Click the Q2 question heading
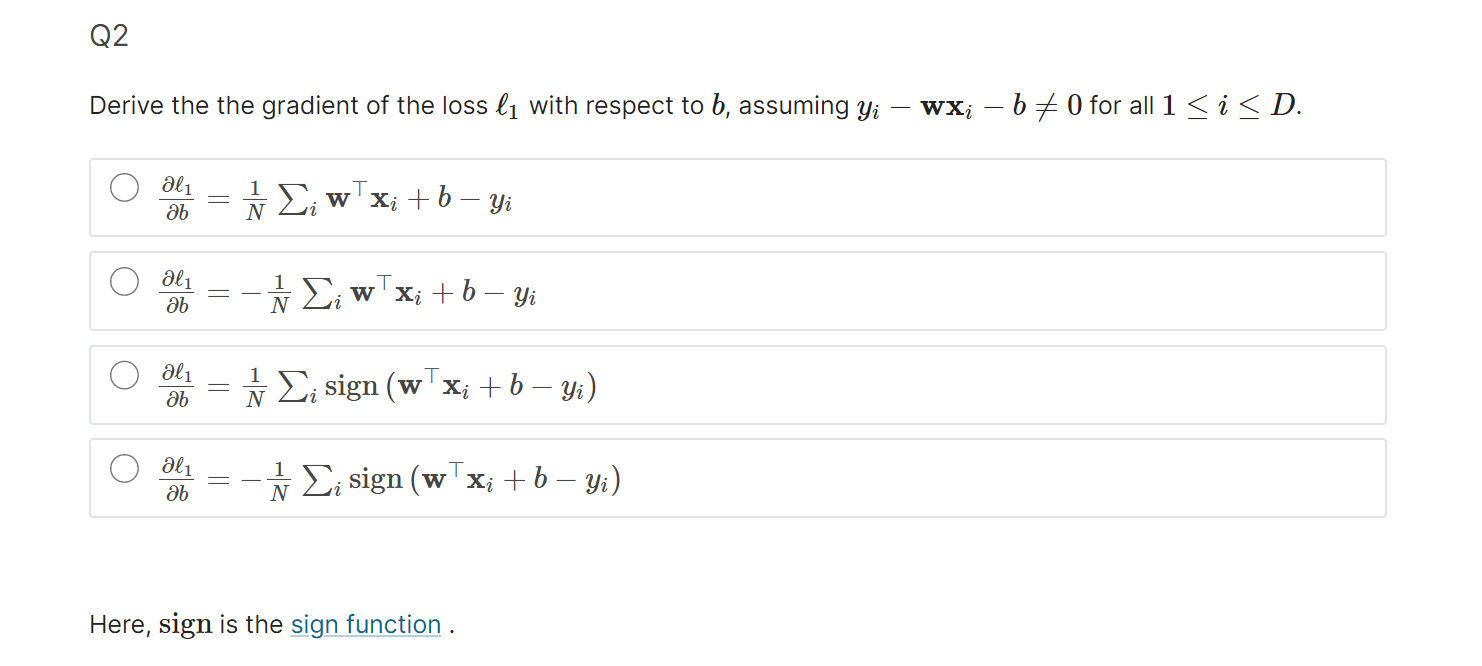Image resolution: width=1482 pixels, height=666 pixels. [x=109, y=37]
